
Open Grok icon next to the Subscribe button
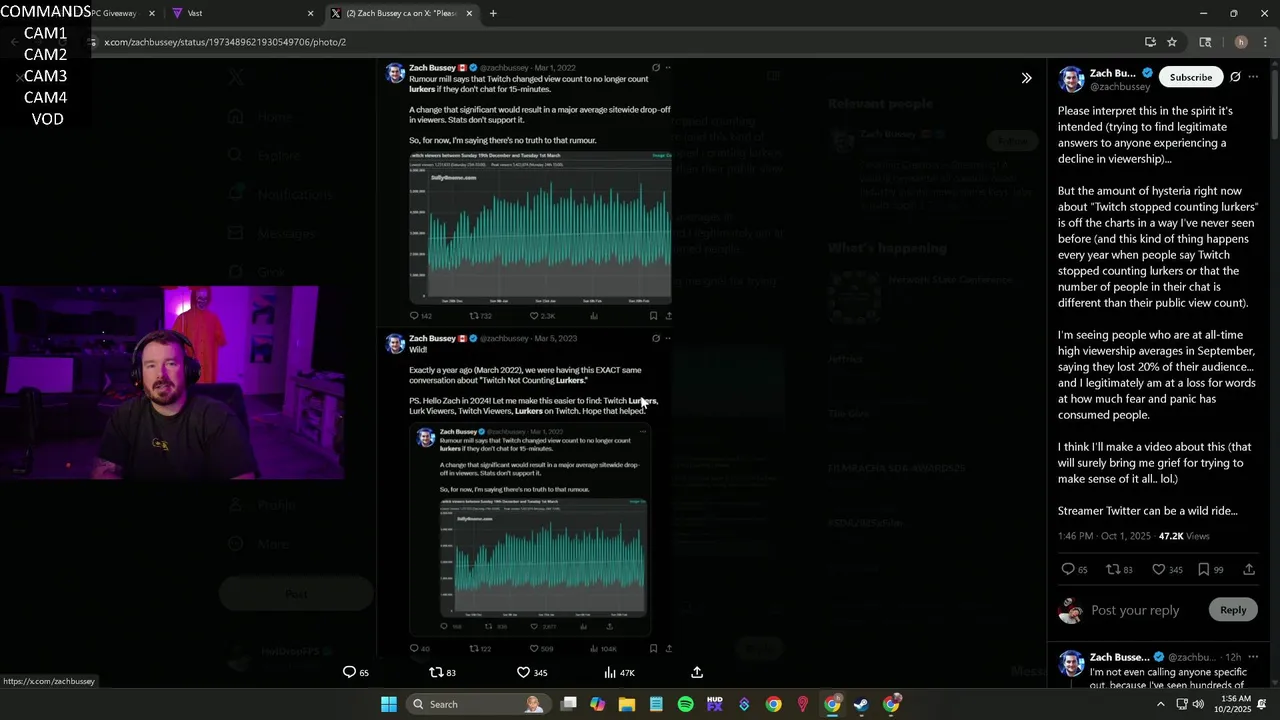tap(1235, 77)
